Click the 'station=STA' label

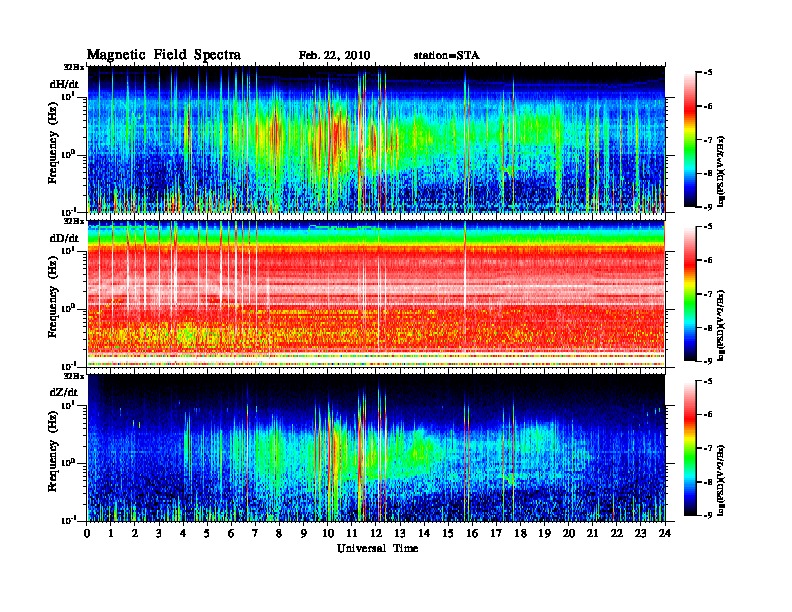(447, 56)
